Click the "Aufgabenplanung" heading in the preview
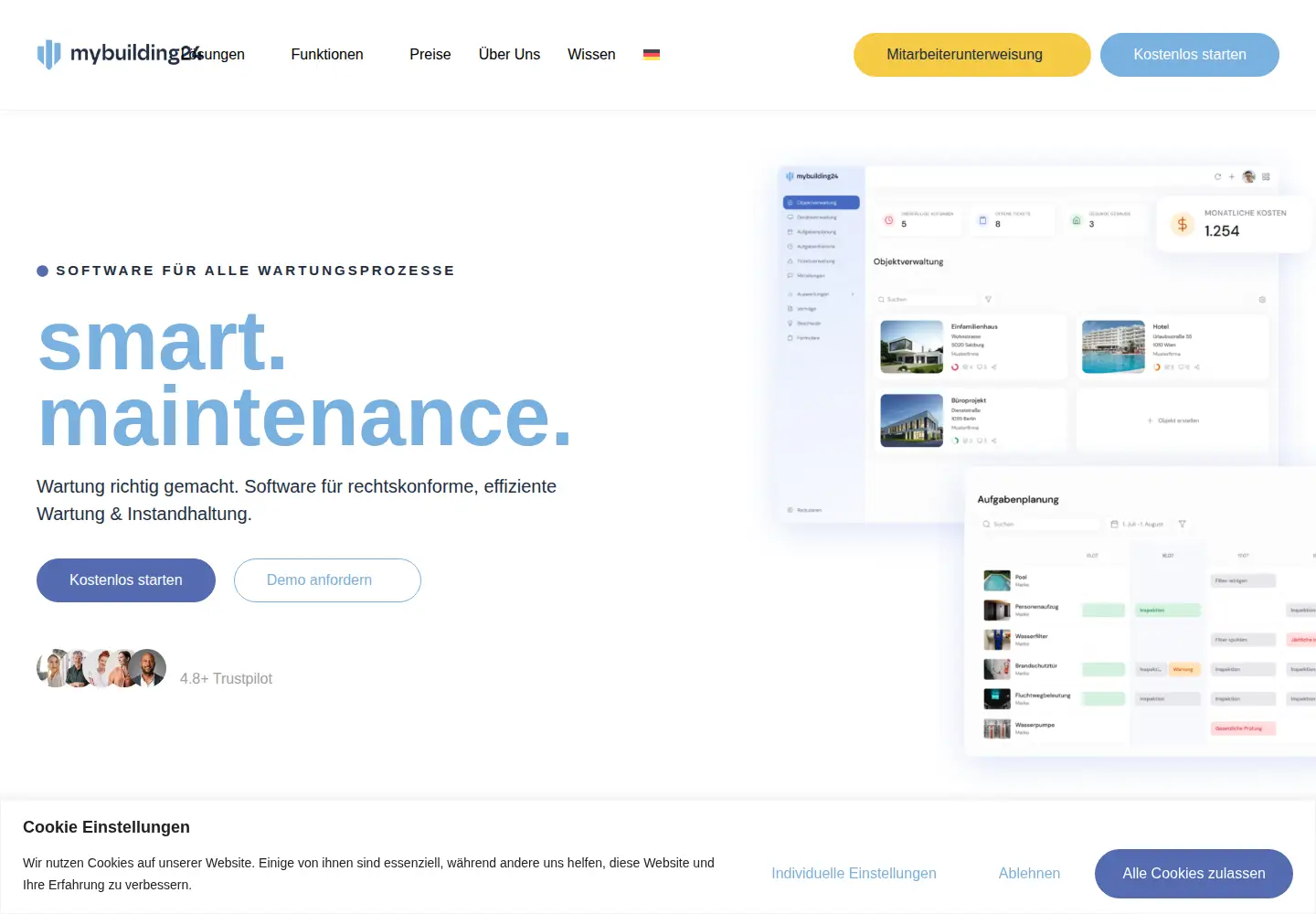This screenshot has width=1316, height=914. 1018,500
